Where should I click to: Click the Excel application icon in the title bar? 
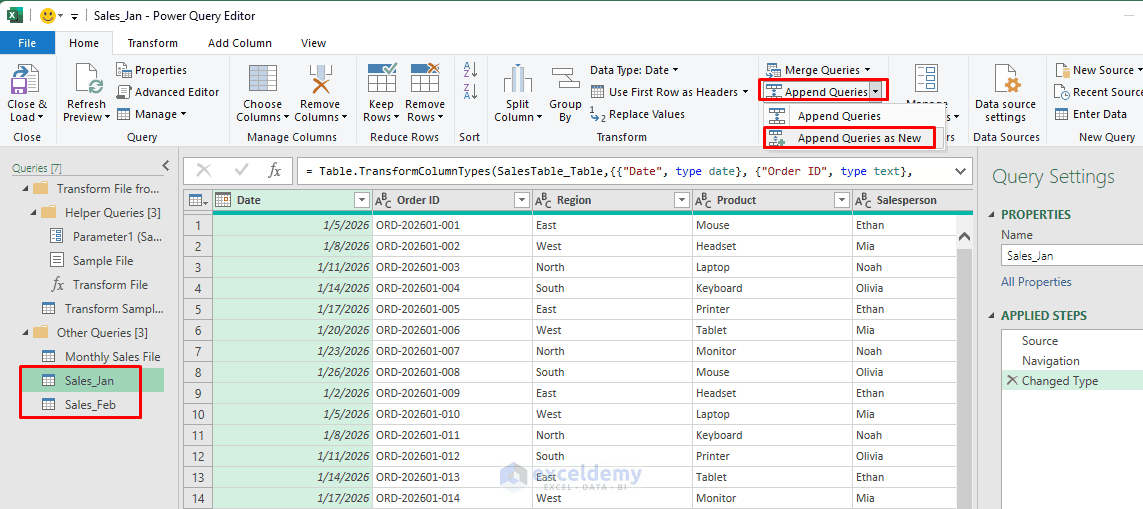coord(15,16)
